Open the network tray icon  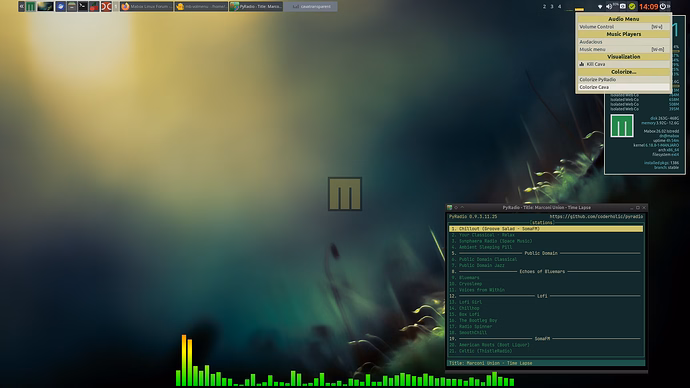pyautogui.click(x=600, y=7)
